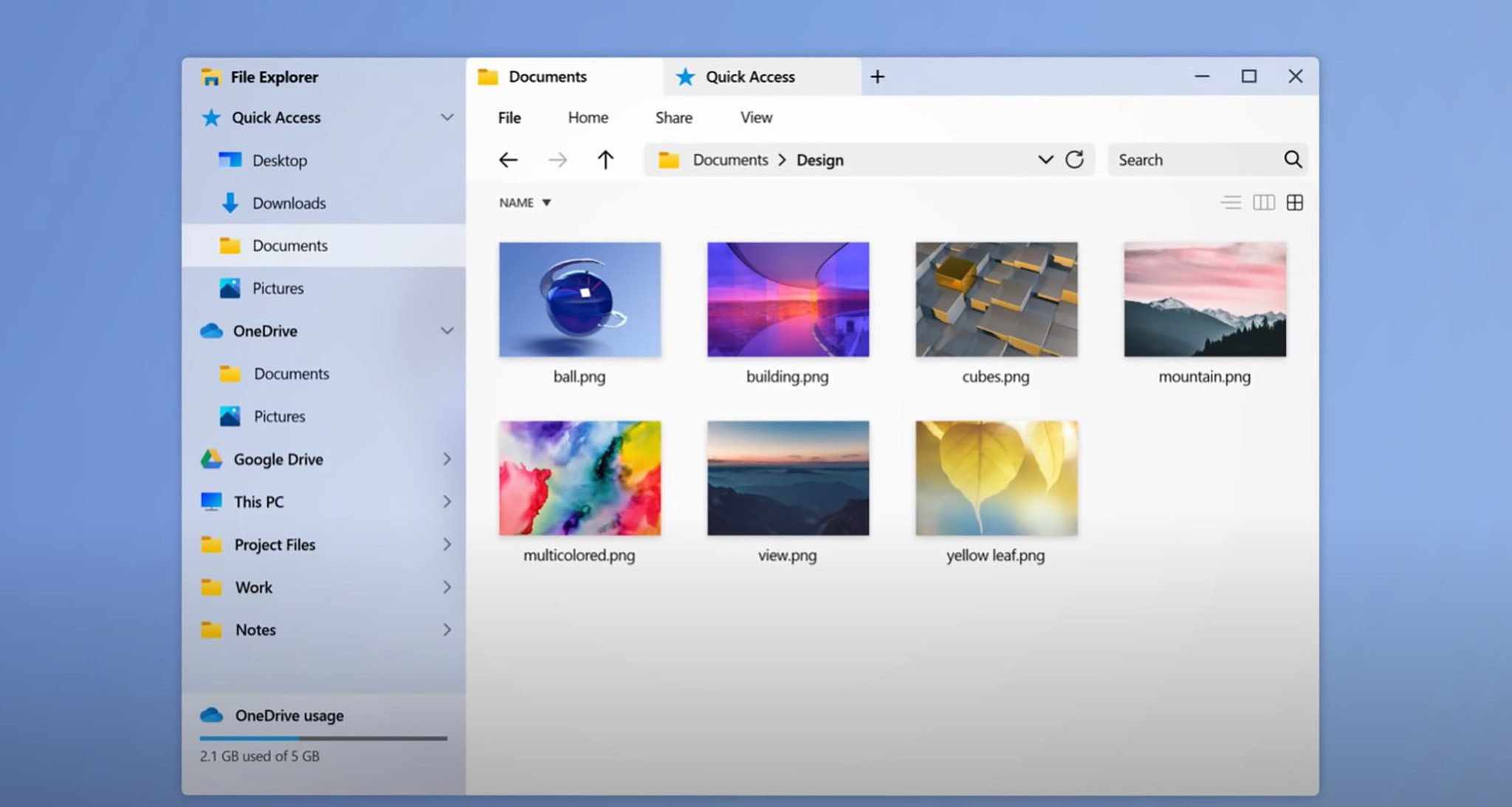Open the address bar dropdown arrow
This screenshot has width=1512, height=807.
coord(1044,159)
